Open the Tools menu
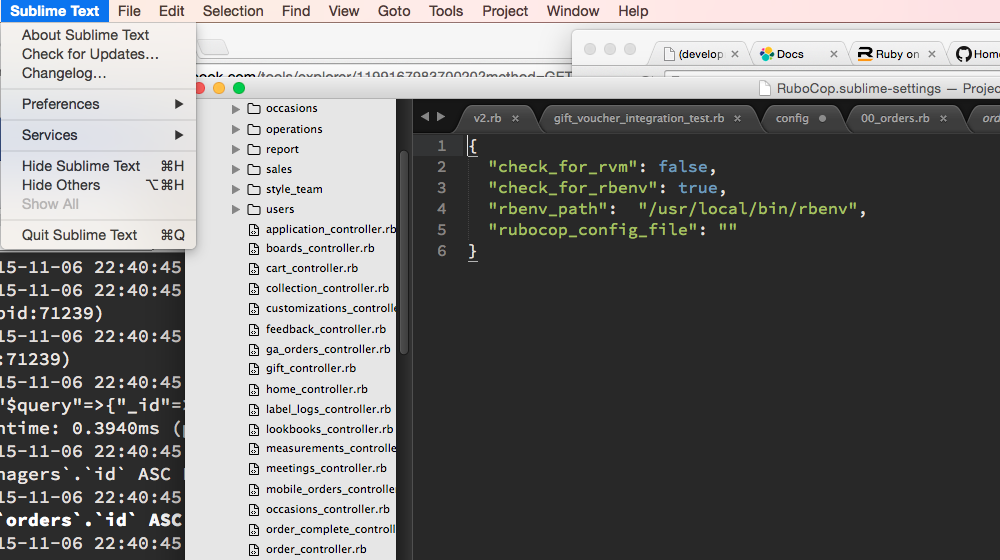The width and height of the screenshot is (1000, 560). [446, 11]
